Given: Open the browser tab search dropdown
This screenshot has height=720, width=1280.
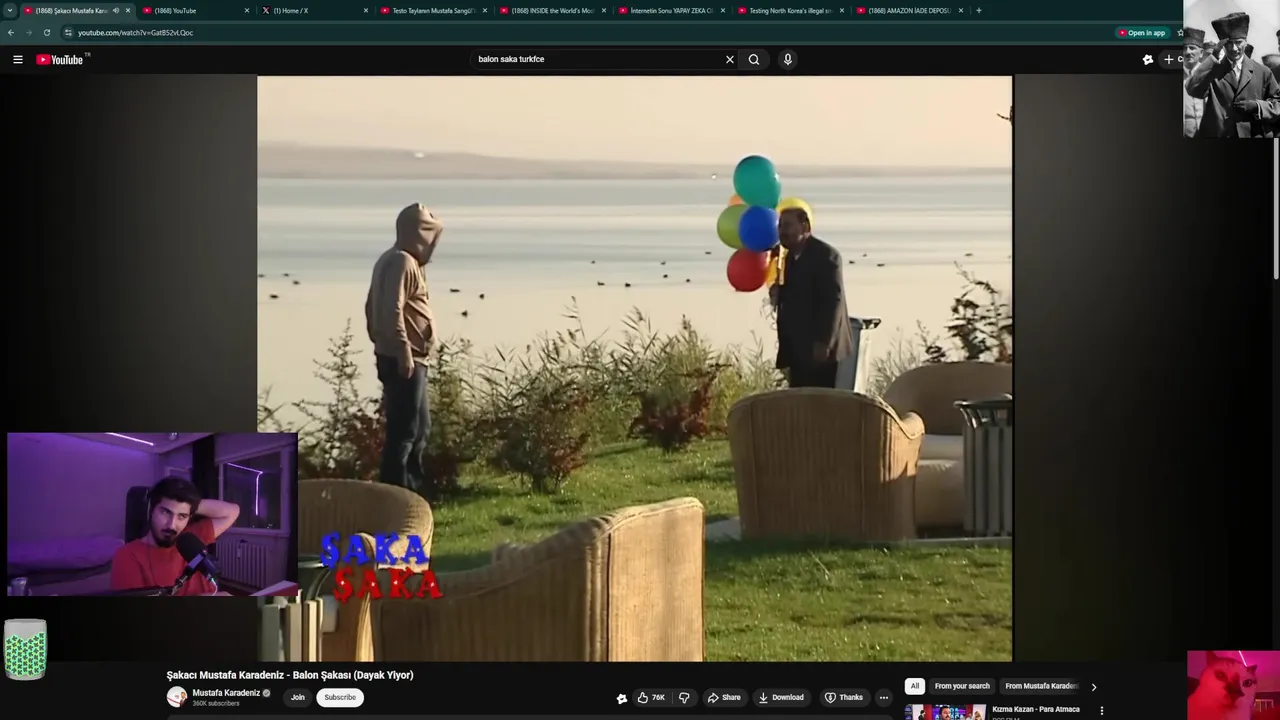Looking at the screenshot, I should [10, 10].
